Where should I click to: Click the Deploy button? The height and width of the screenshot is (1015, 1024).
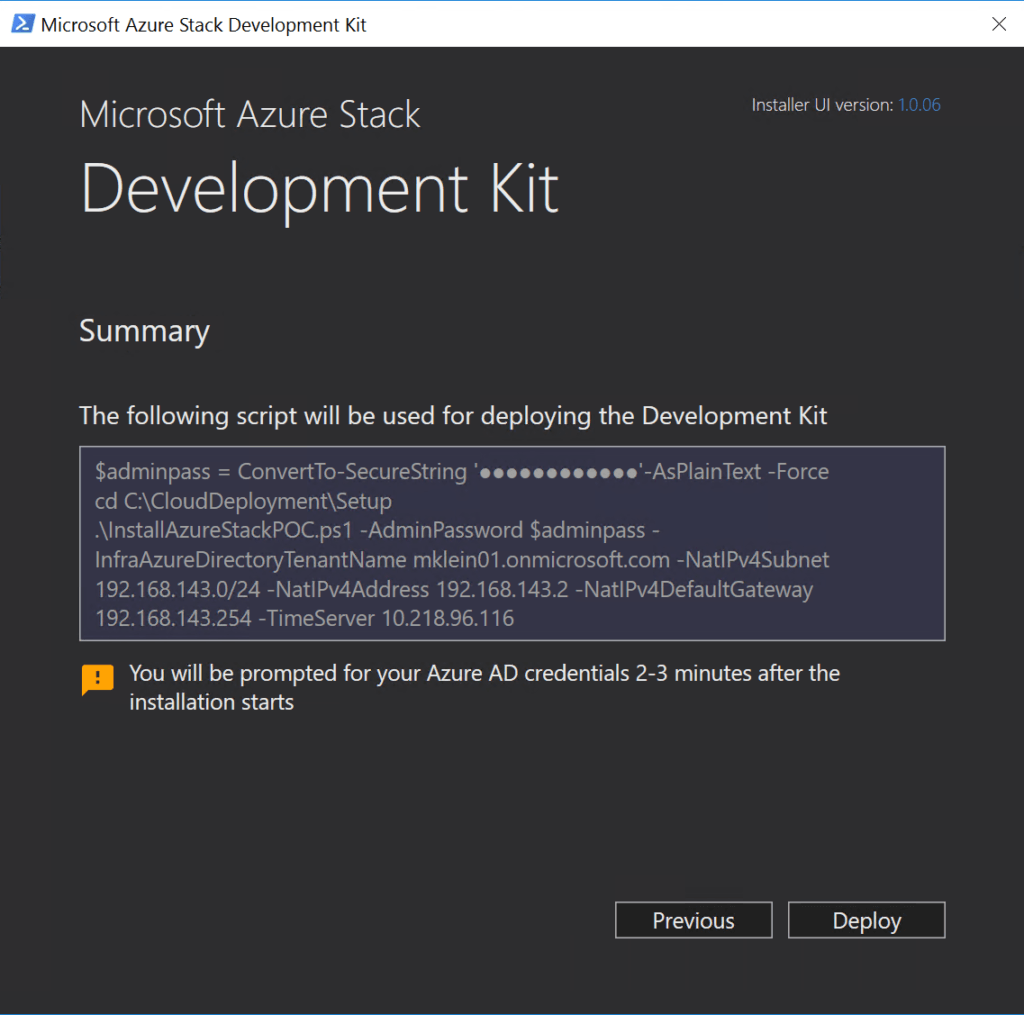866,920
